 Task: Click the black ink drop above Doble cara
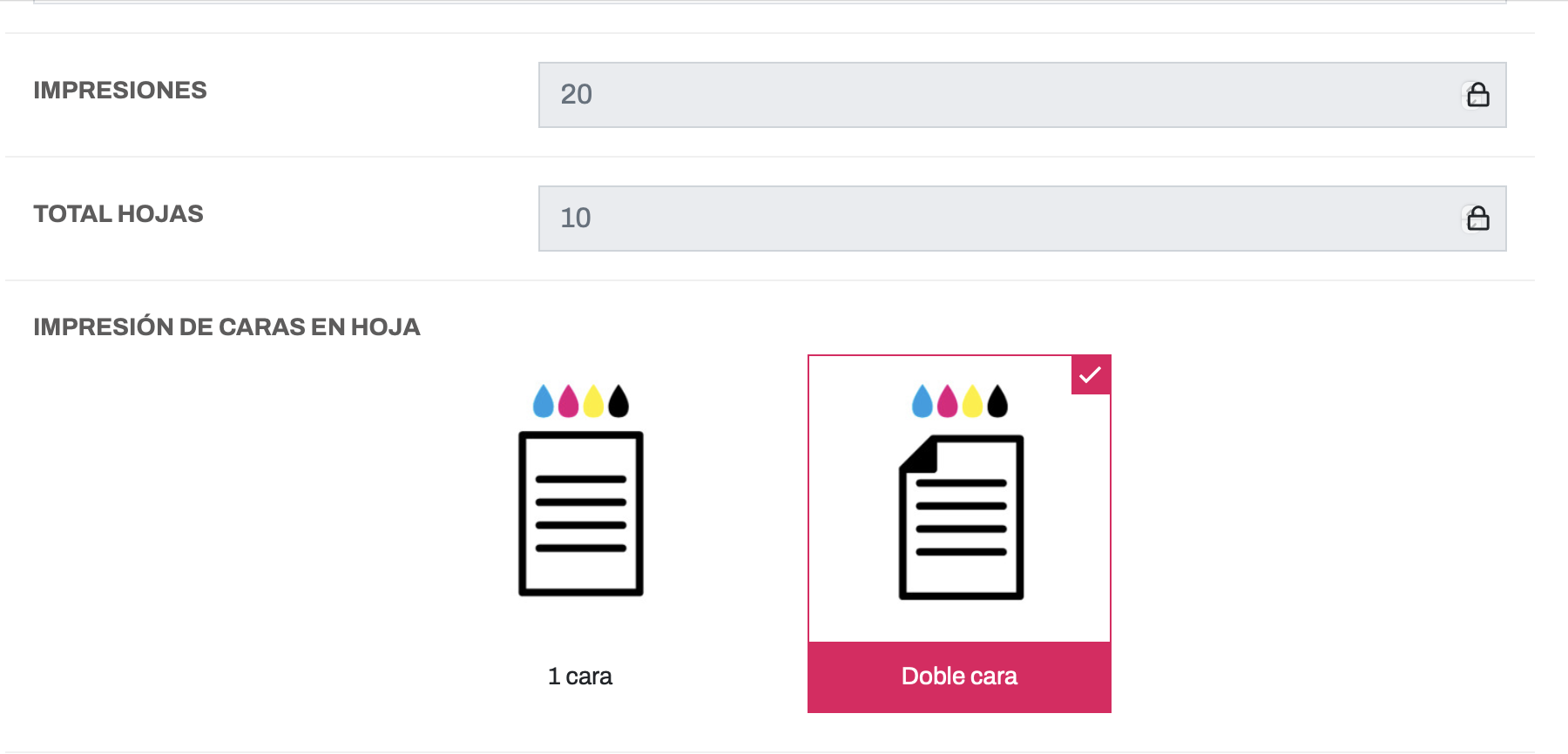click(x=997, y=401)
